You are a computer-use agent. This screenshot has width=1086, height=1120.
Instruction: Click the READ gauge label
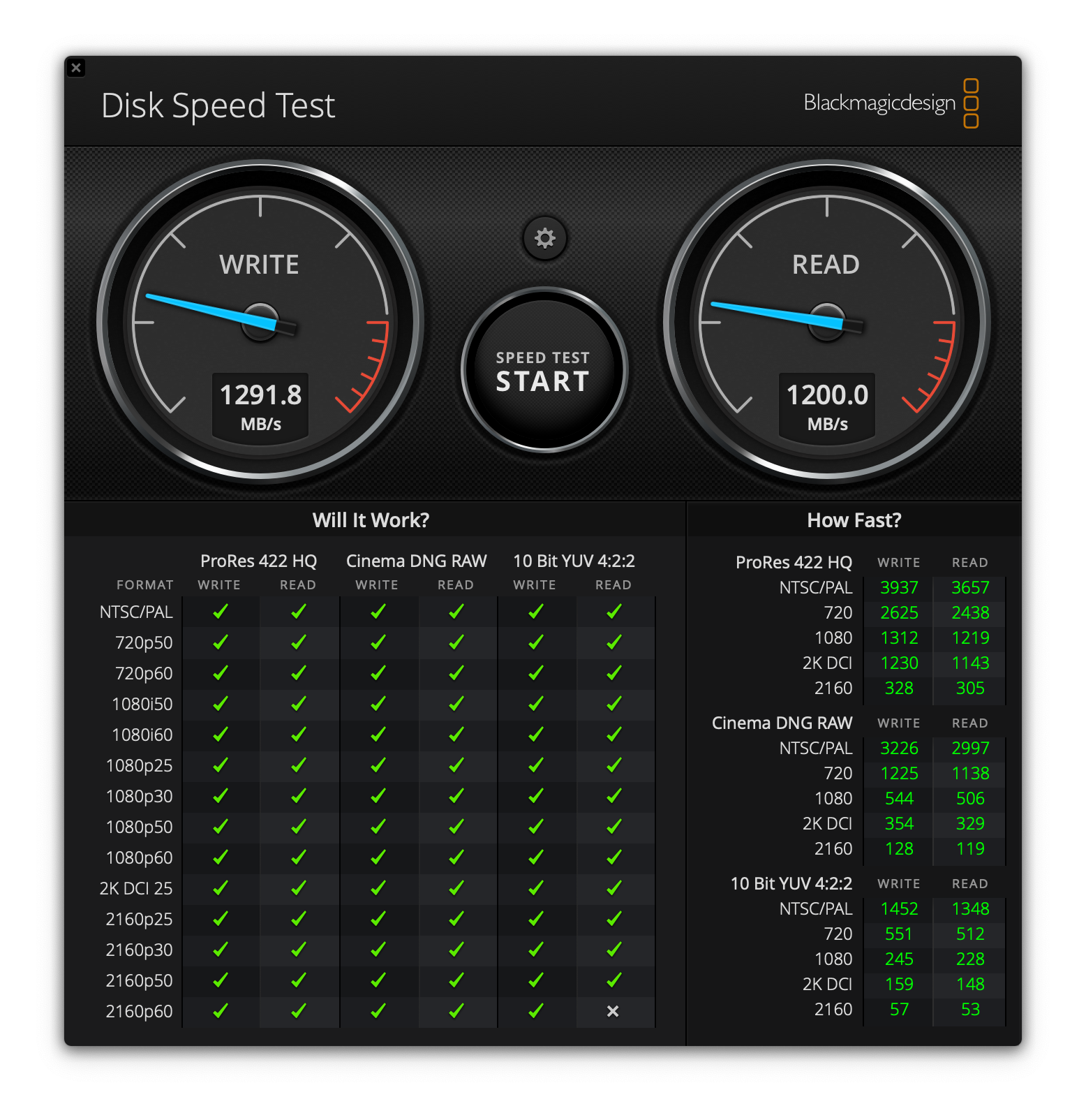[826, 265]
